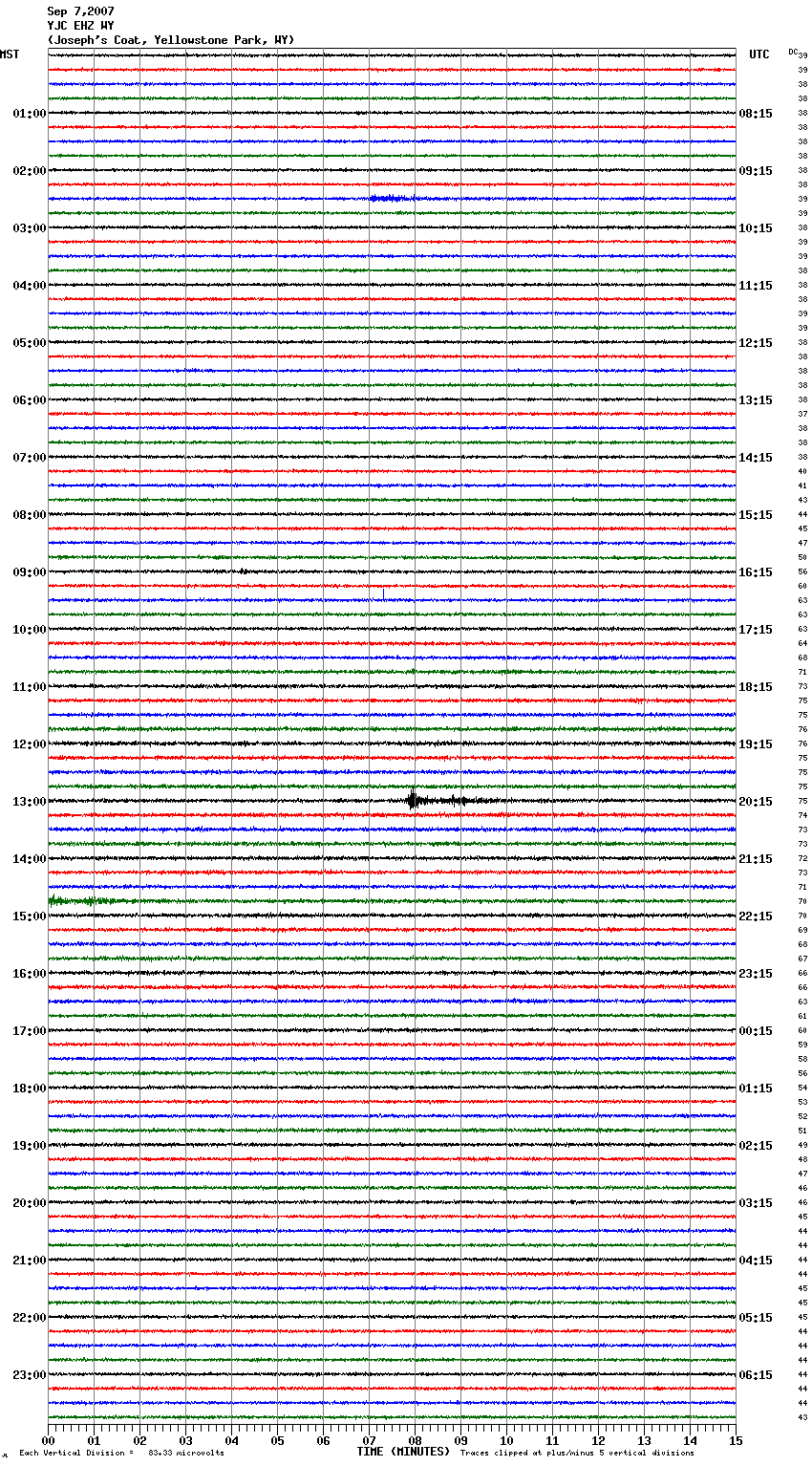The height and width of the screenshot is (1466, 812).
Task: Select the 20:00 MST row label
Action: tap(30, 1203)
